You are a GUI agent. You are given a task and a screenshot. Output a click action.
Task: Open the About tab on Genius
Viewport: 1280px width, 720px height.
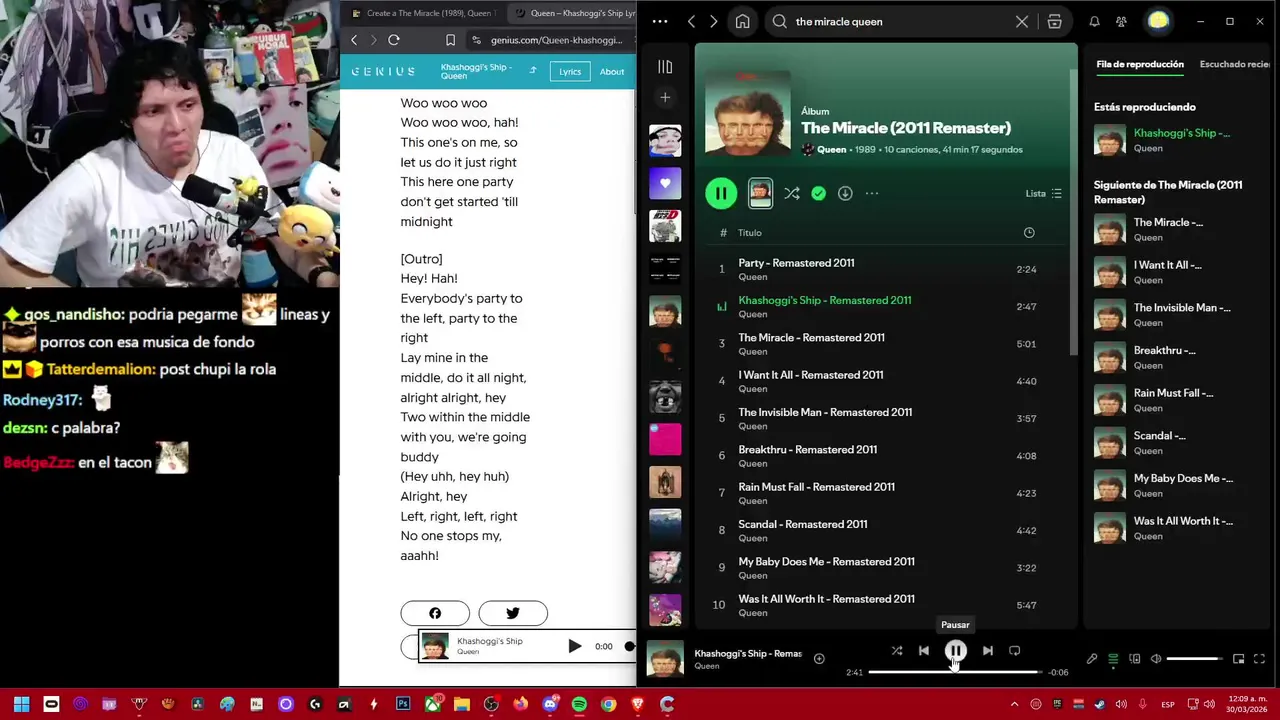612,71
